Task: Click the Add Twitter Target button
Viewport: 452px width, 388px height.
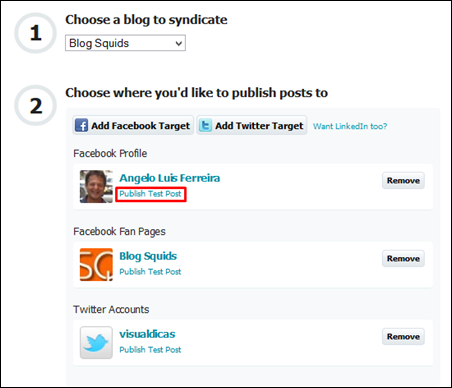Action: tap(252, 126)
